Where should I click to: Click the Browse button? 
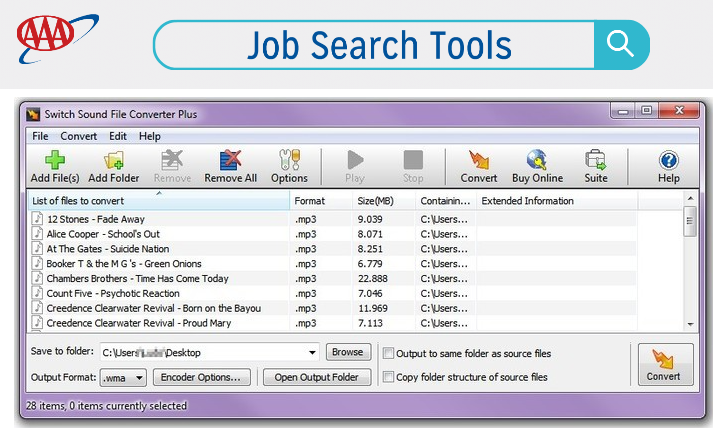pyautogui.click(x=348, y=352)
